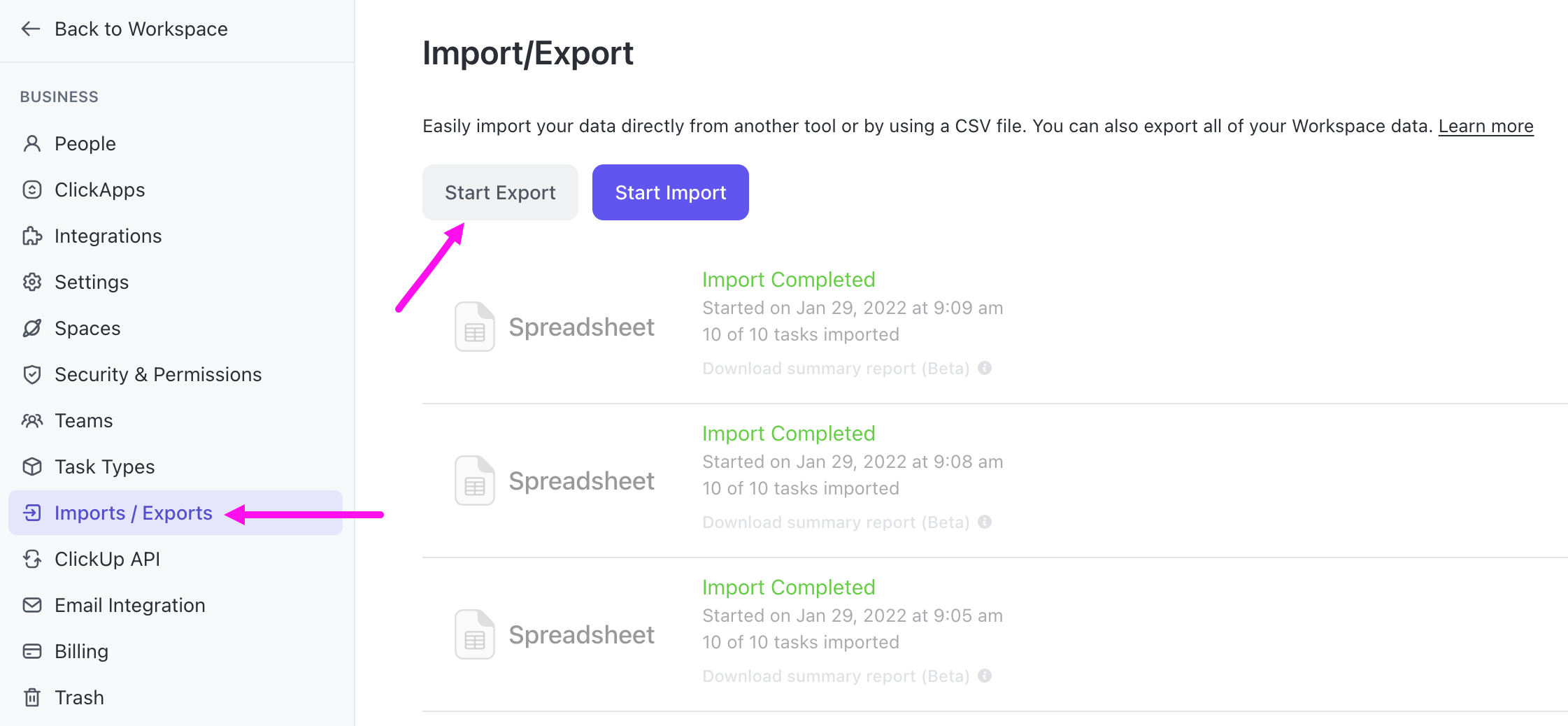Click the Trash bin icon

coord(32,697)
